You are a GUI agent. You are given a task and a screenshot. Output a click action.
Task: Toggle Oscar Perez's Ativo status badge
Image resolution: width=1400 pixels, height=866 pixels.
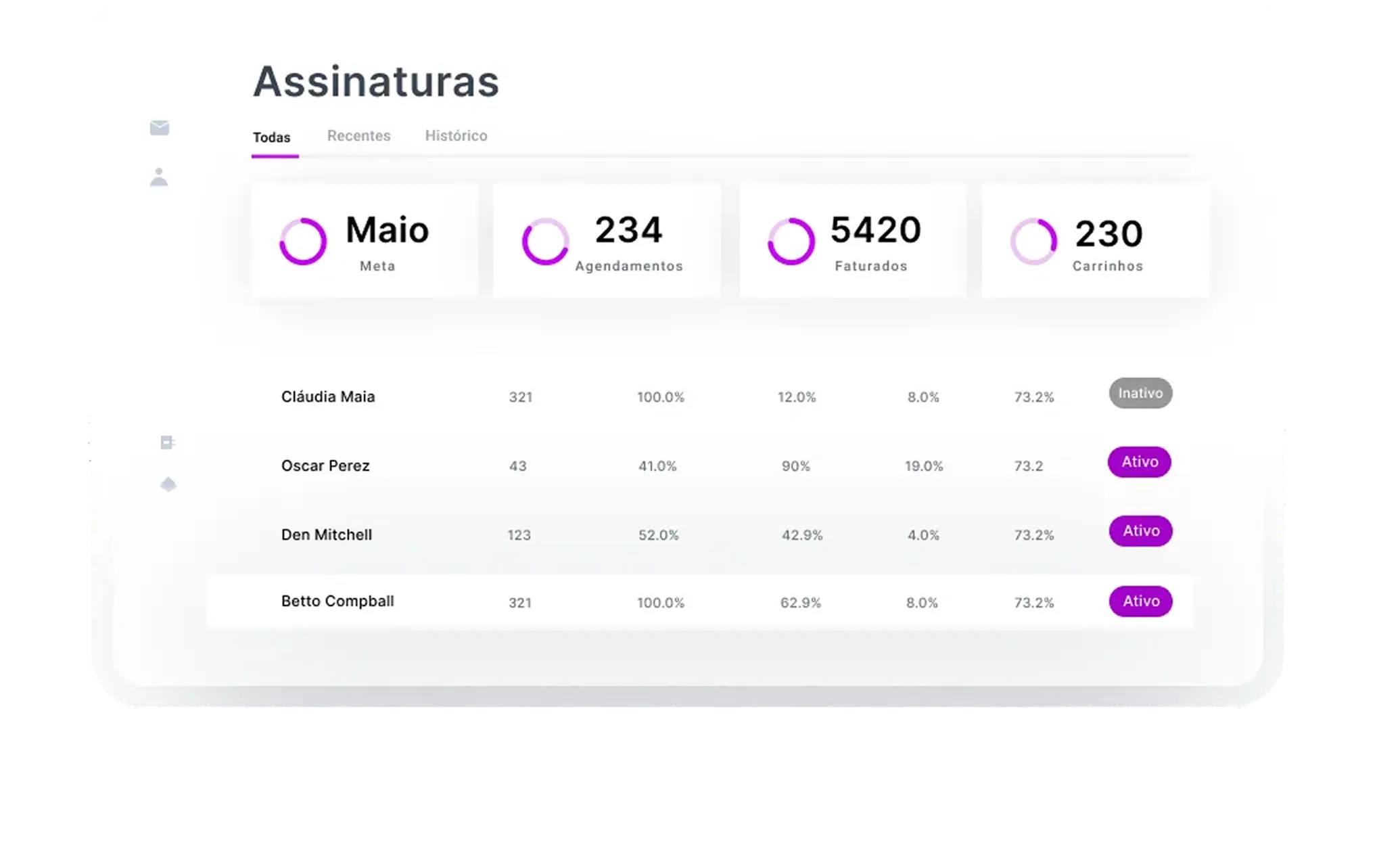click(1140, 462)
